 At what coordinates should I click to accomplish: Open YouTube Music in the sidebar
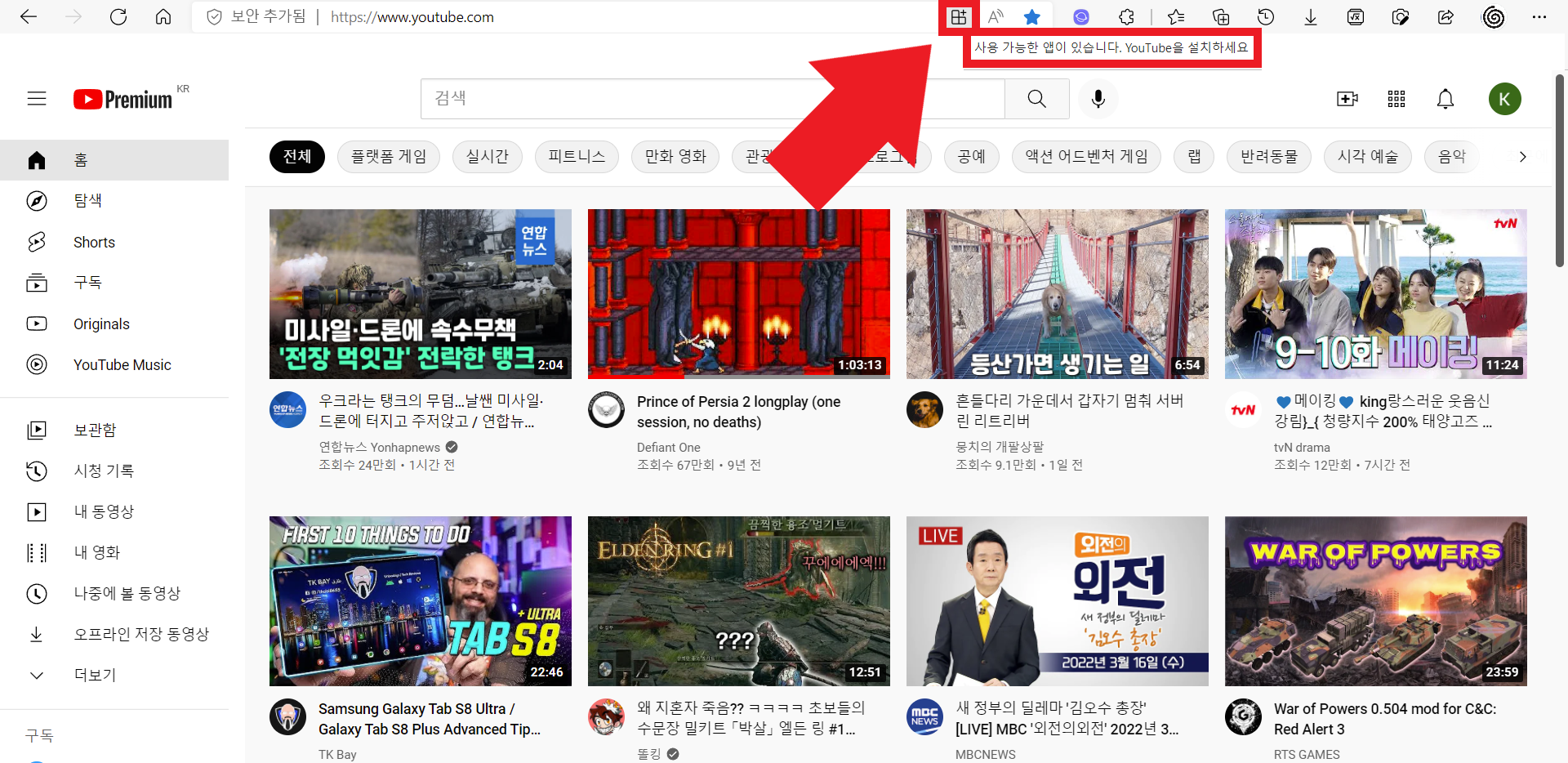[x=114, y=364]
